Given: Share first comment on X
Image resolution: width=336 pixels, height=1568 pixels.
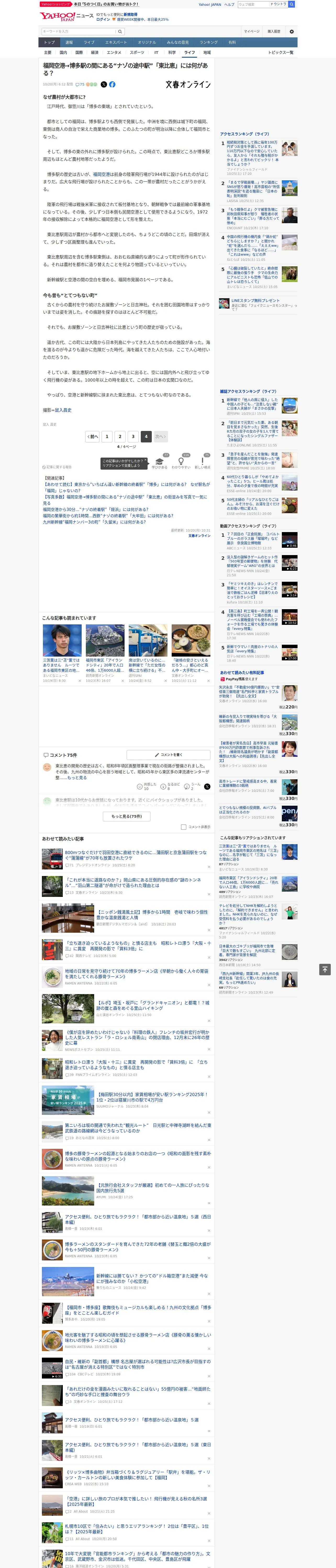Looking at the screenshot, I should pyautogui.click(x=207, y=786).
